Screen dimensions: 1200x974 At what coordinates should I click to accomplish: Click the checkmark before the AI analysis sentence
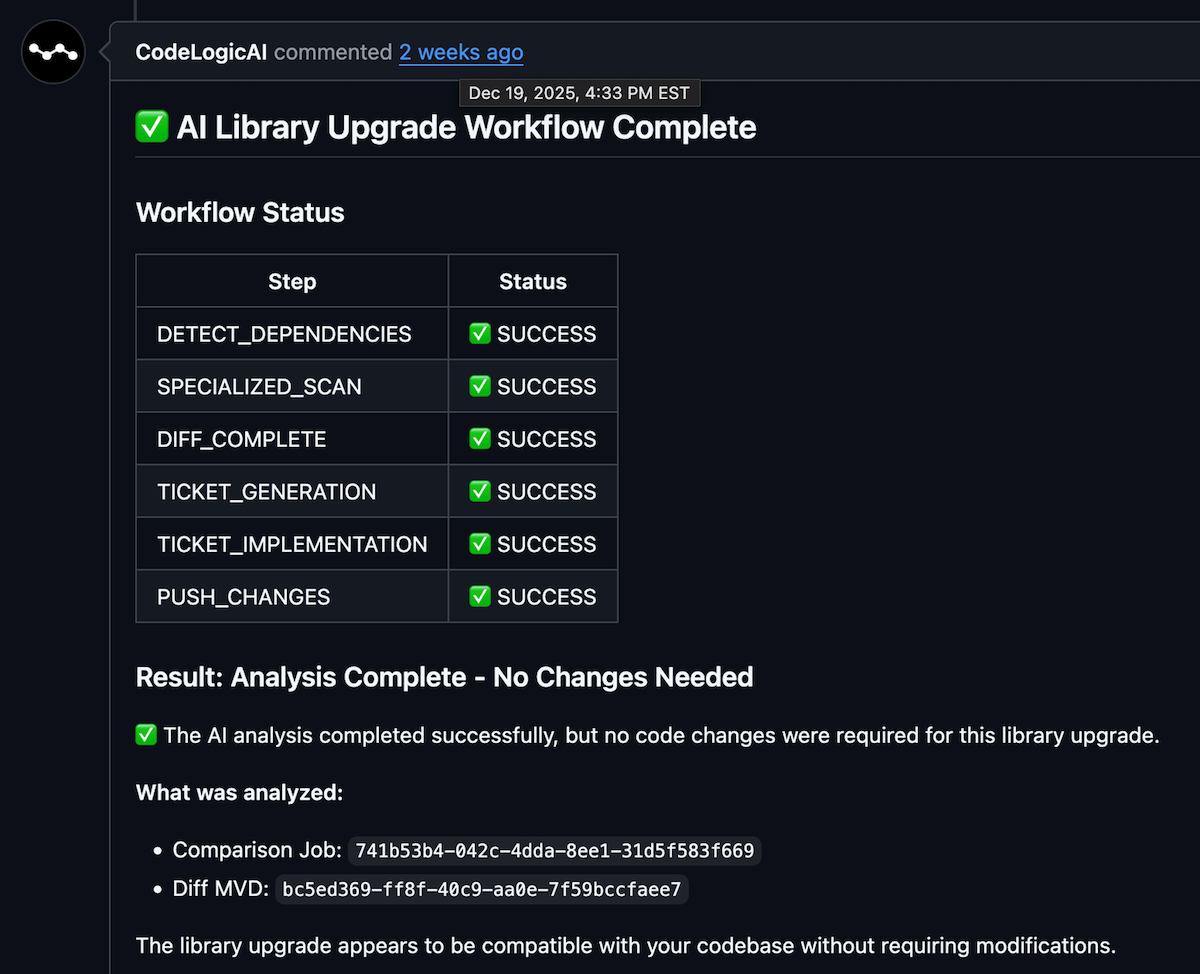point(146,735)
